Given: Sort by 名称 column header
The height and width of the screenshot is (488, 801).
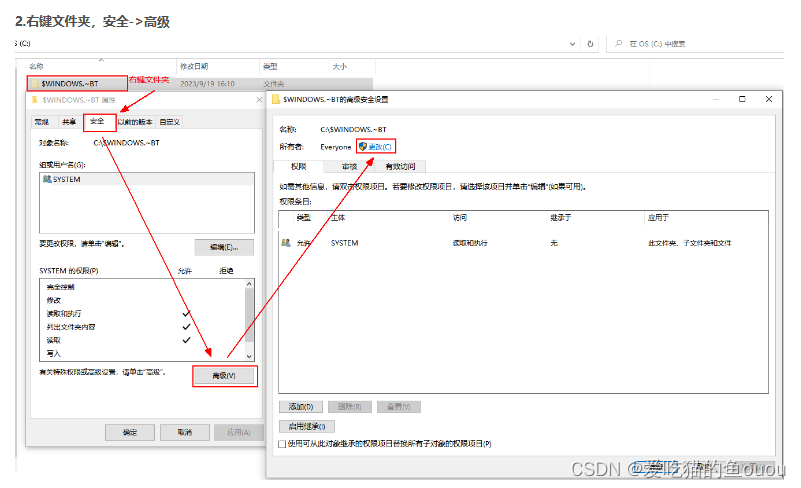Looking at the screenshot, I should pyautogui.click(x=36, y=66).
